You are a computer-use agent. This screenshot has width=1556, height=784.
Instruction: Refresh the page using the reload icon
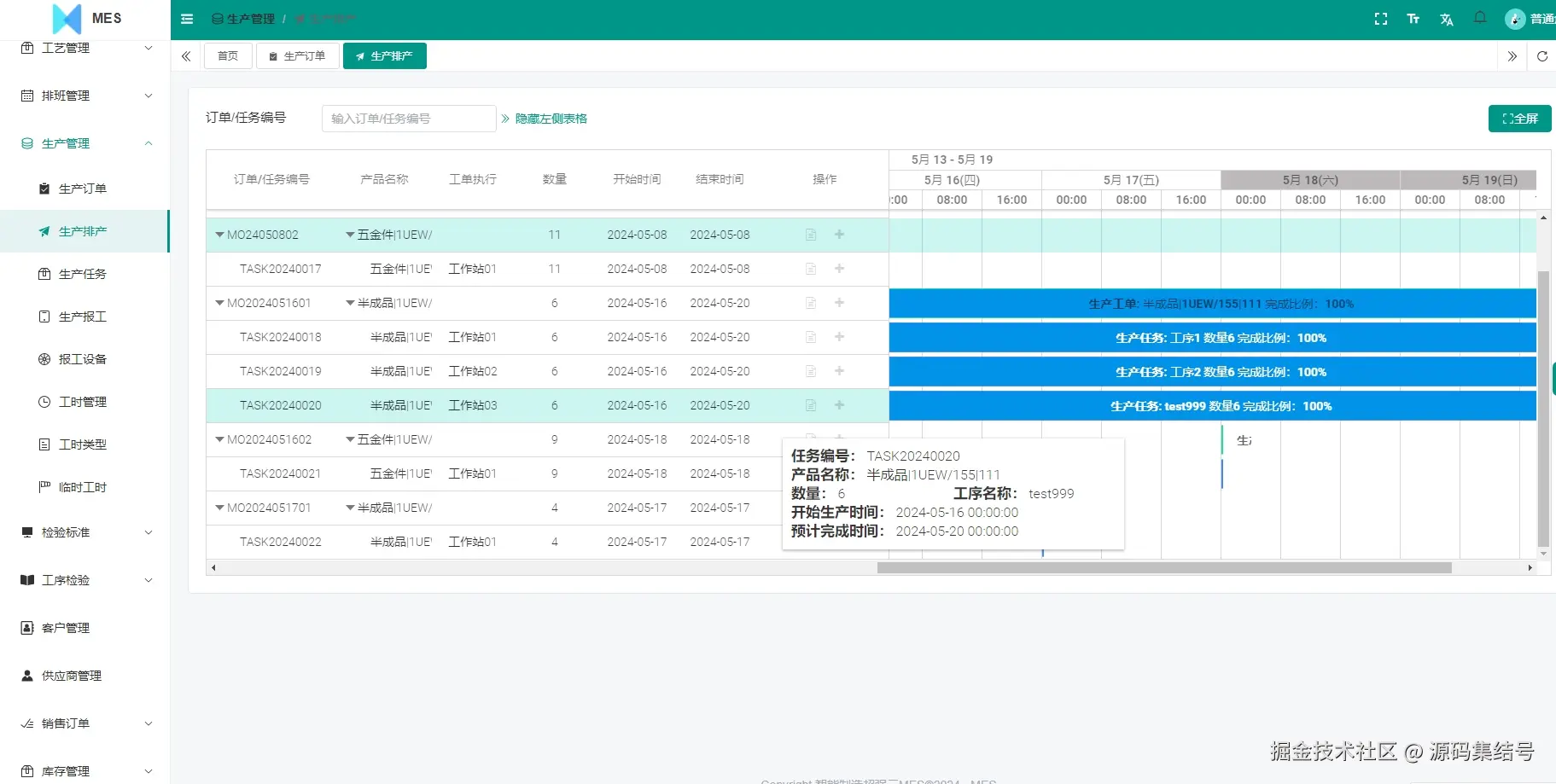pos(1543,56)
